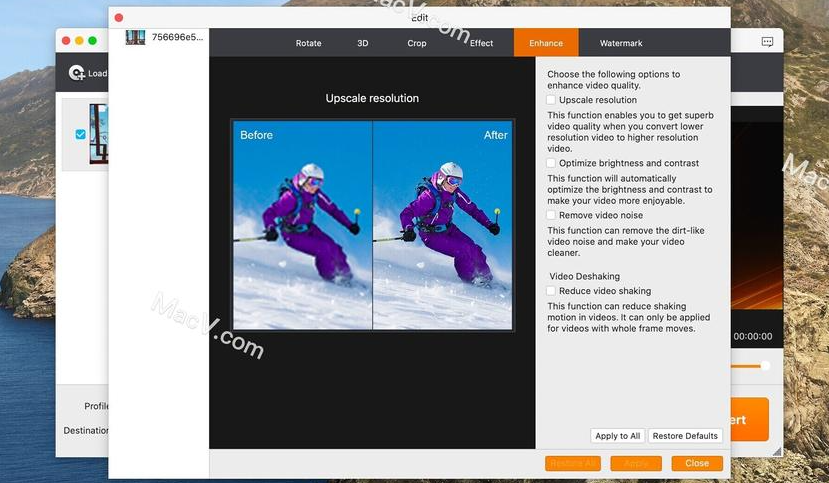The image size is (829, 483).
Task: Click the orange Apply button
Action: tap(636, 463)
